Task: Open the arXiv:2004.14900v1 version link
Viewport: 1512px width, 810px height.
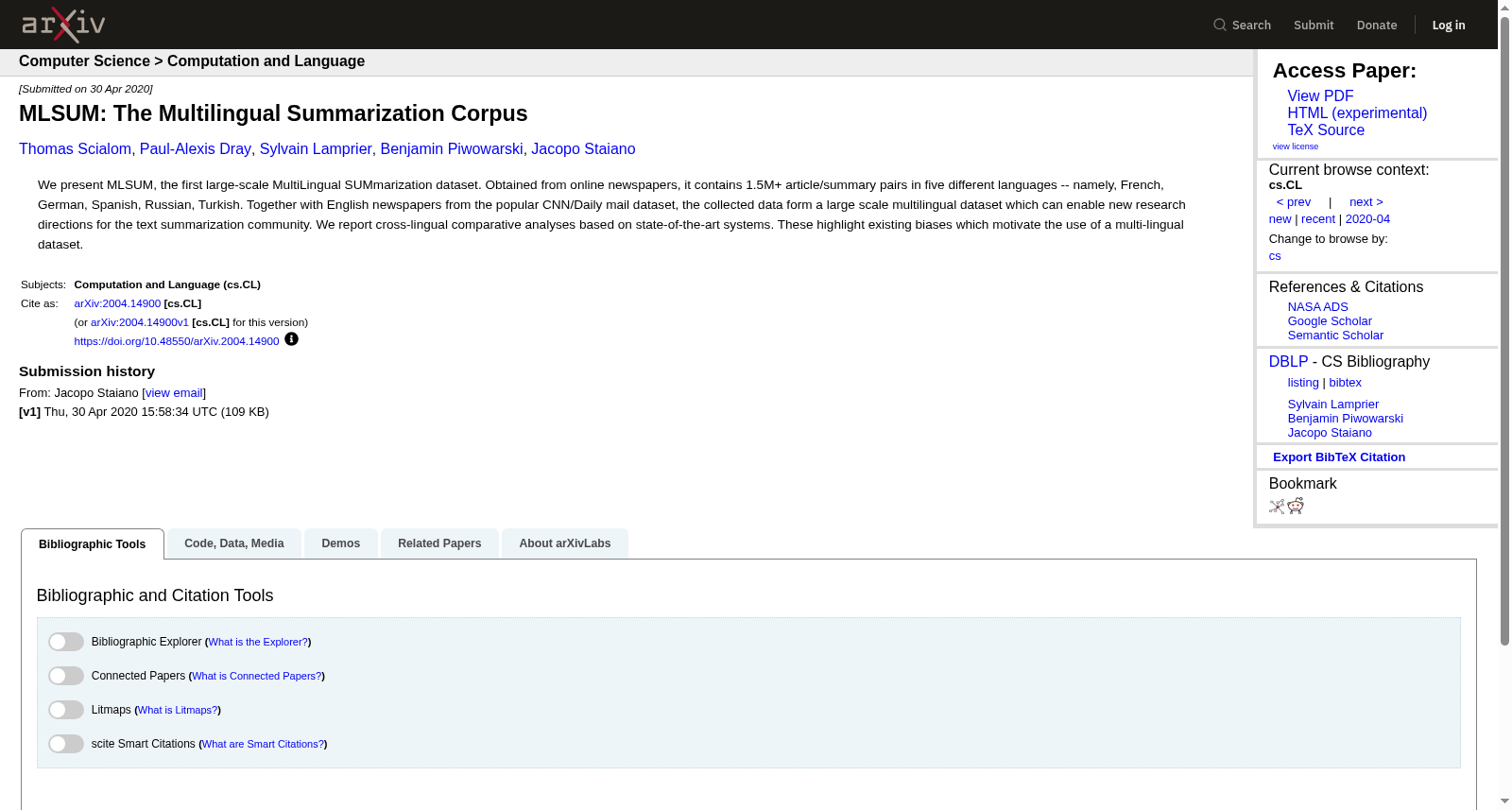Action: 140,322
